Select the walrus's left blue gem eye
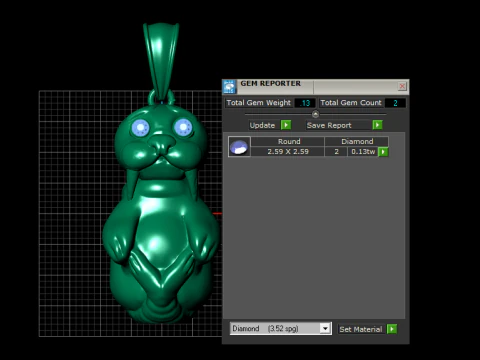 [x=140, y=128]
